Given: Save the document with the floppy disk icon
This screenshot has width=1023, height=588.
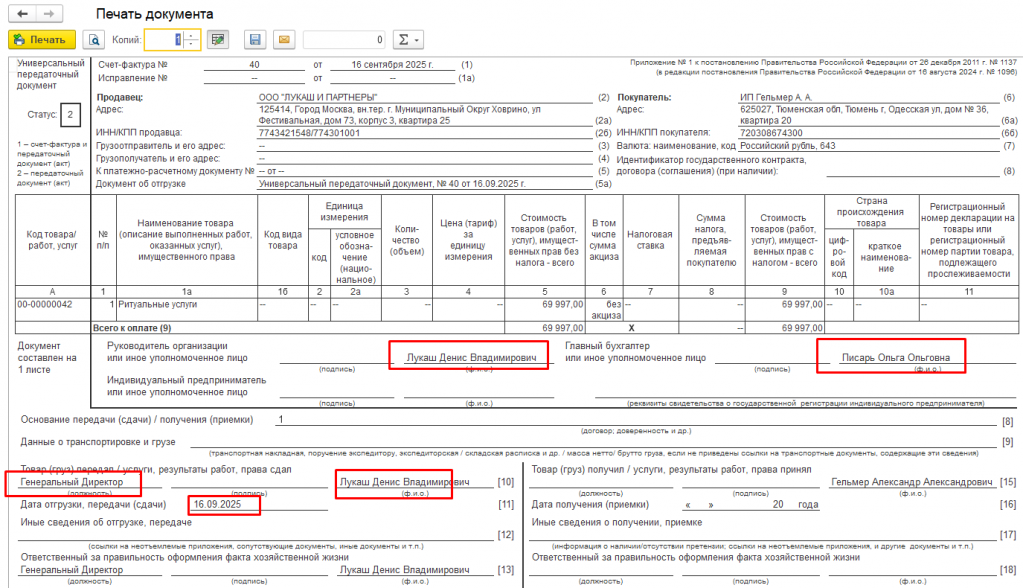Looking at the screenshot, I should tap(255, 40).
